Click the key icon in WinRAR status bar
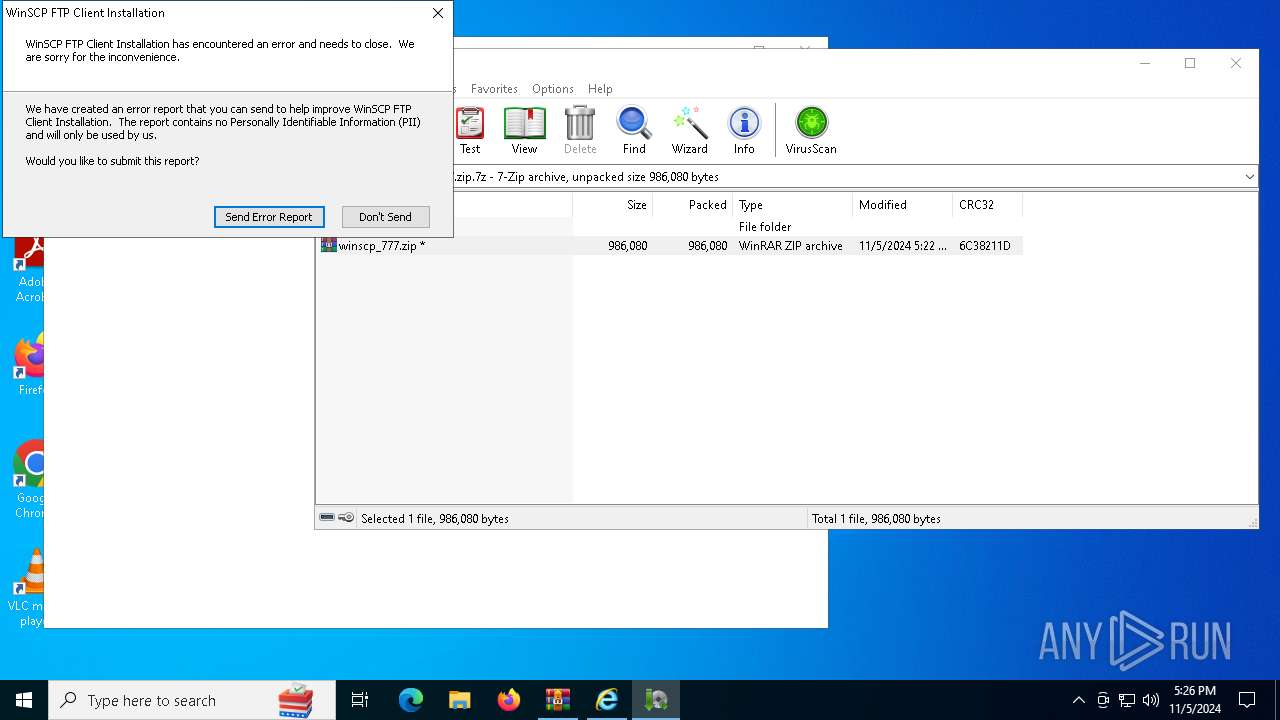1280x720 pixels. (346, 518)
